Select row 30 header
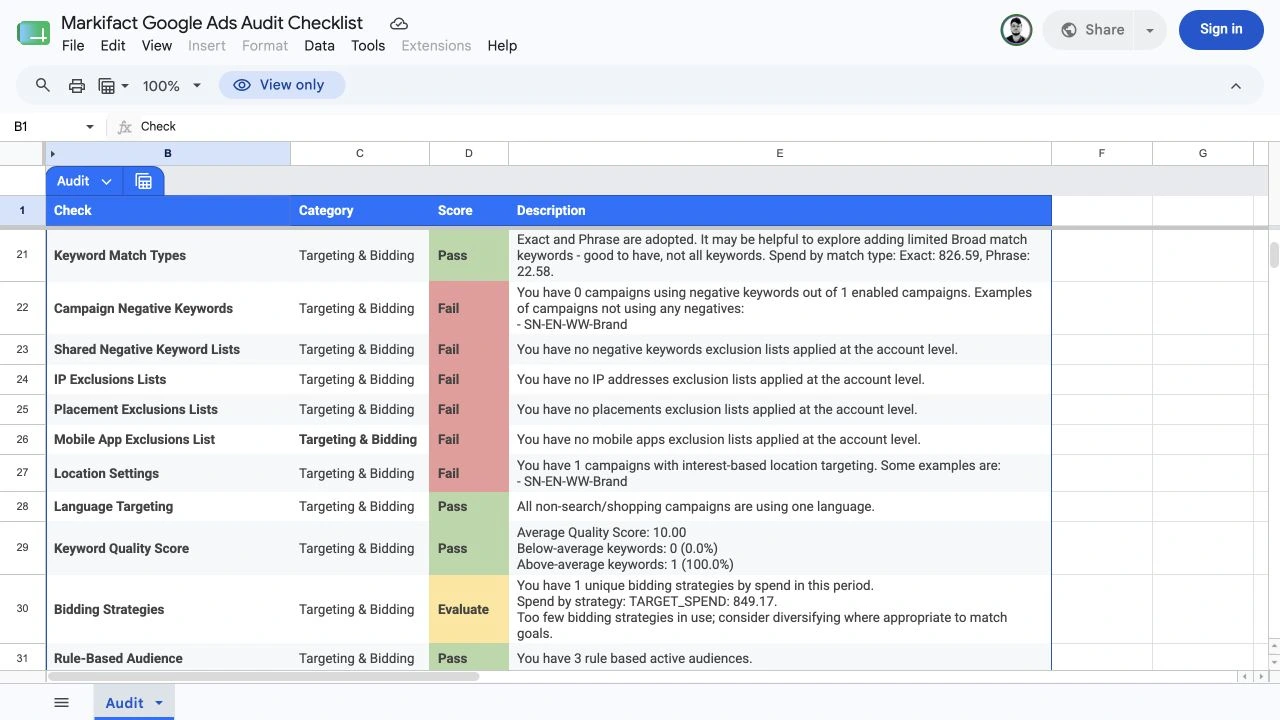The image size is (1280, 720). (x=22, y=609)
